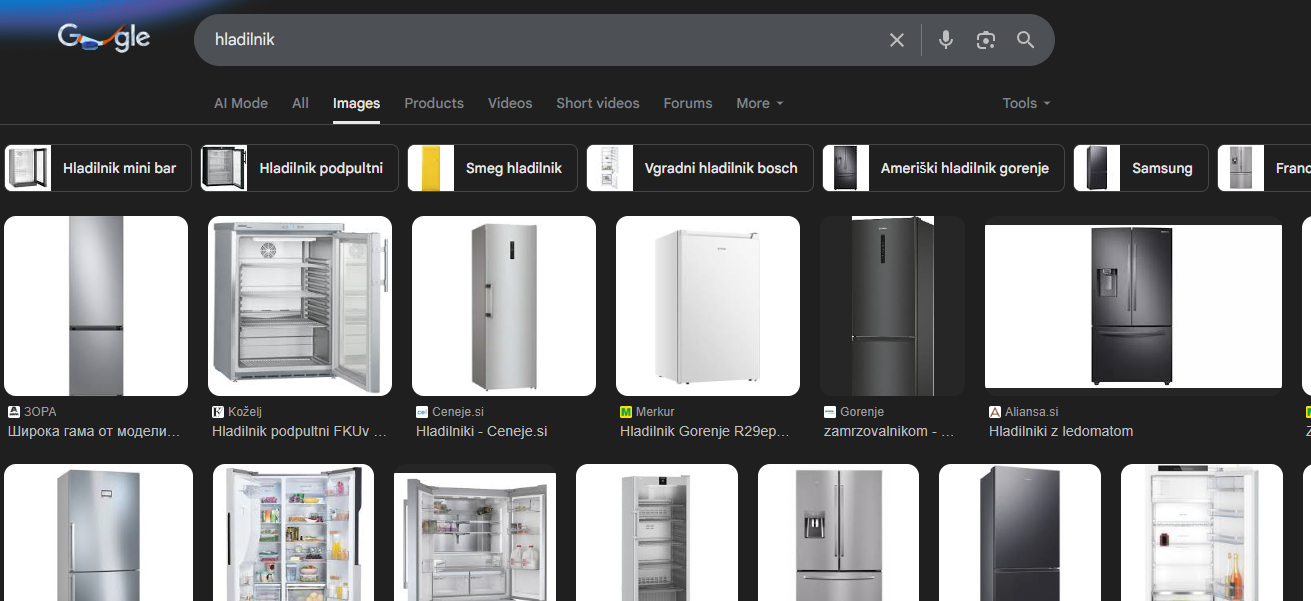Click the Koželj source favicon
The height and width of the screenshot is (601, 1311).
point(218,412)
